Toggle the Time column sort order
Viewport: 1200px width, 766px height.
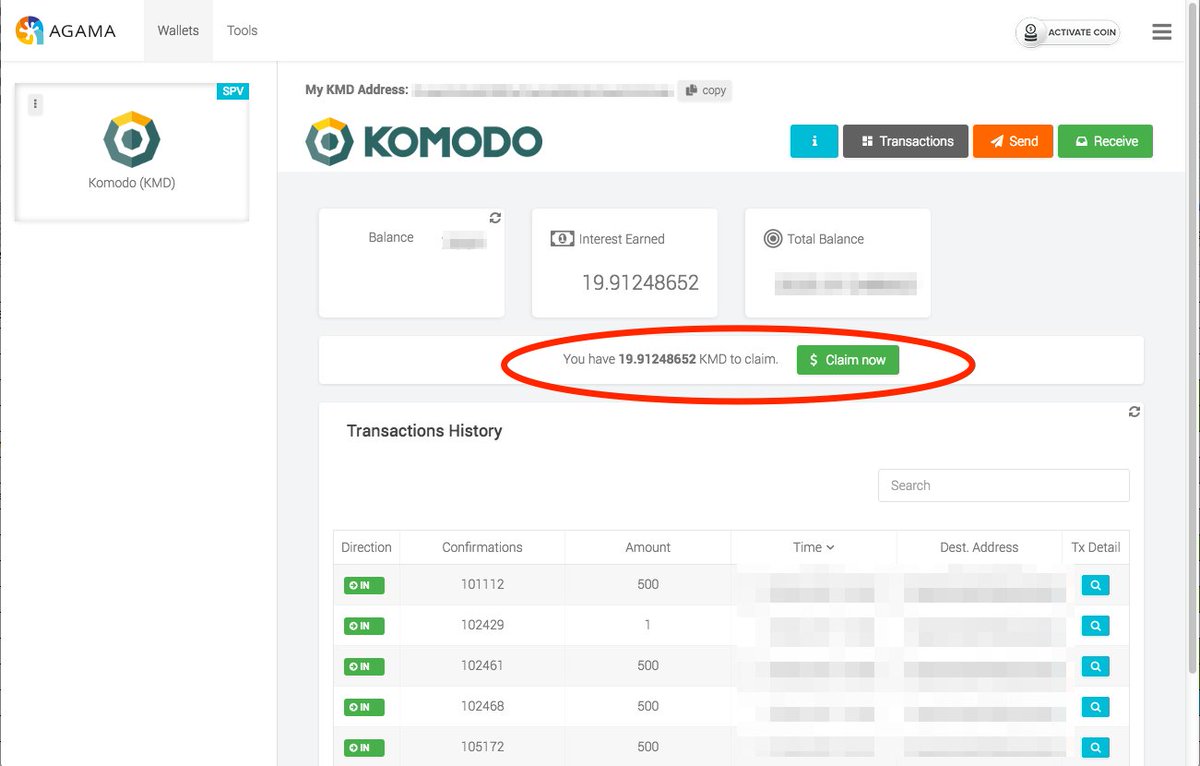click(x=814, y=547)
